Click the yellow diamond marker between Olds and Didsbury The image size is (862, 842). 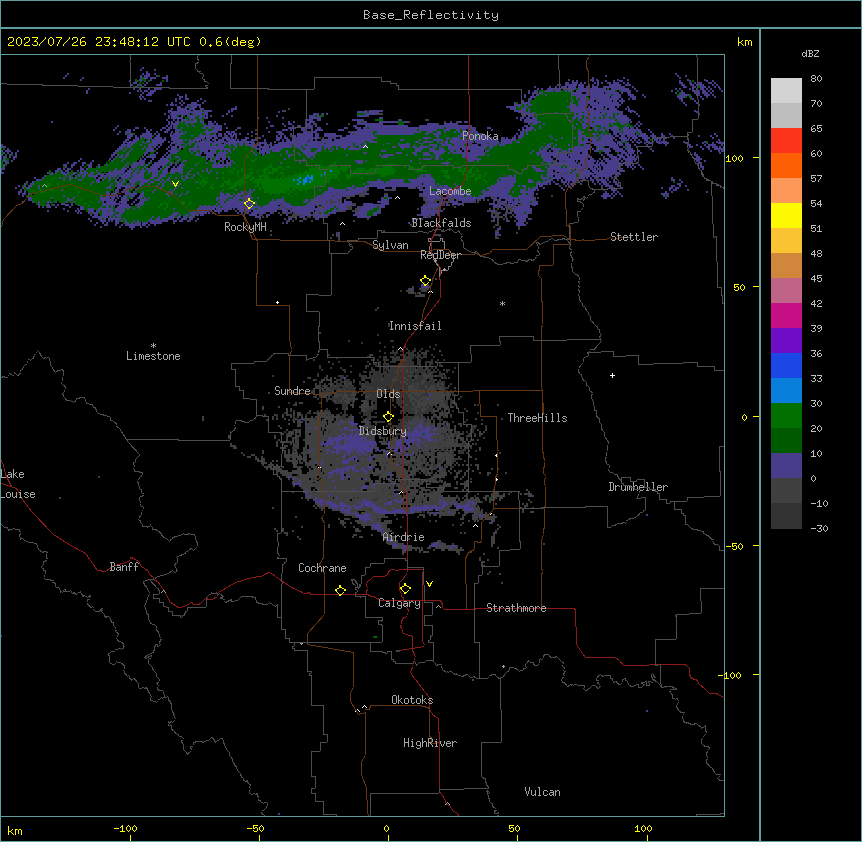coord(388,416)
